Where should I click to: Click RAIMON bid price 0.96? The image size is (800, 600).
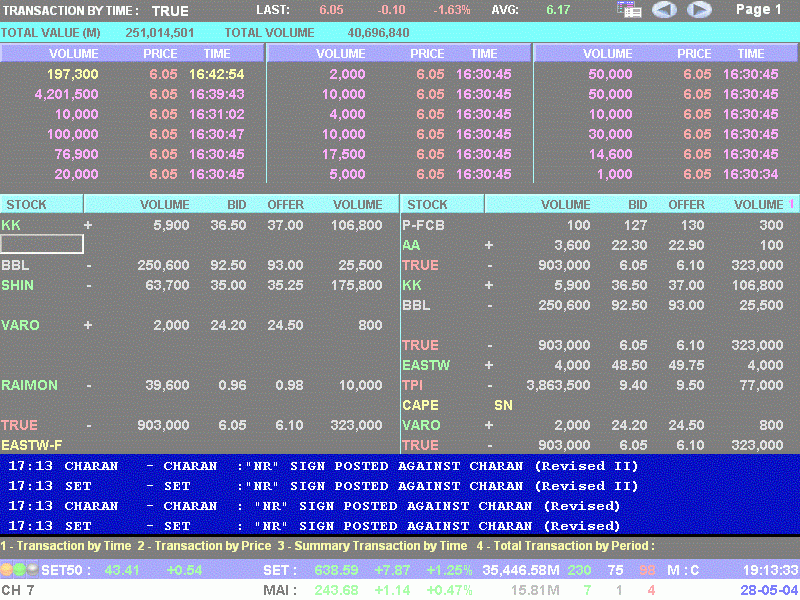coord(232,385)
